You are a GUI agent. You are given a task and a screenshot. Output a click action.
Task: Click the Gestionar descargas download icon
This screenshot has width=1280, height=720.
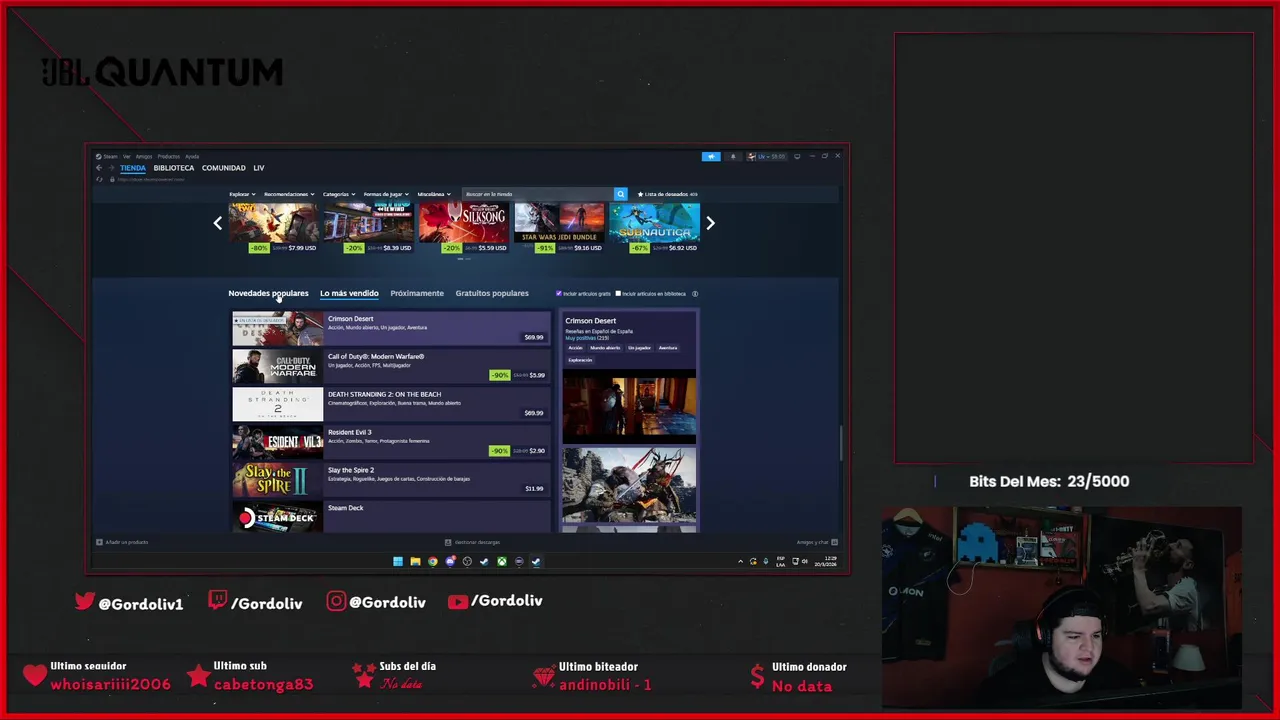[x=448, y=542]
